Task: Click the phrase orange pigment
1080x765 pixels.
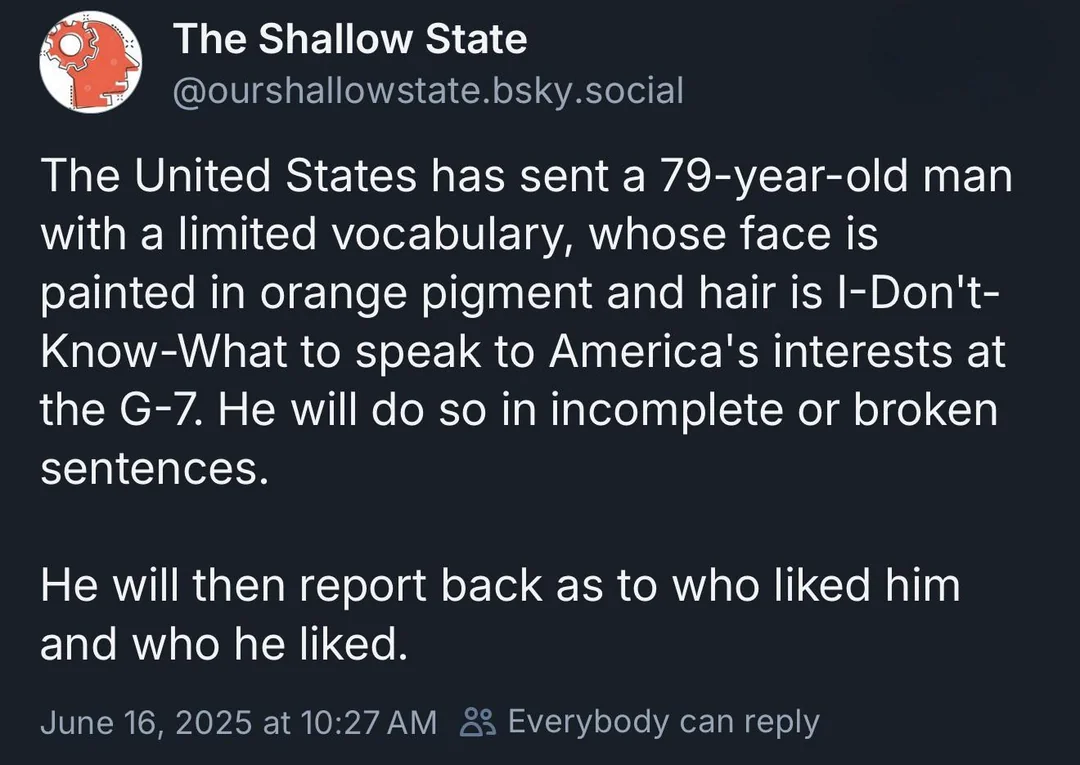Action: tap(426, 293)
